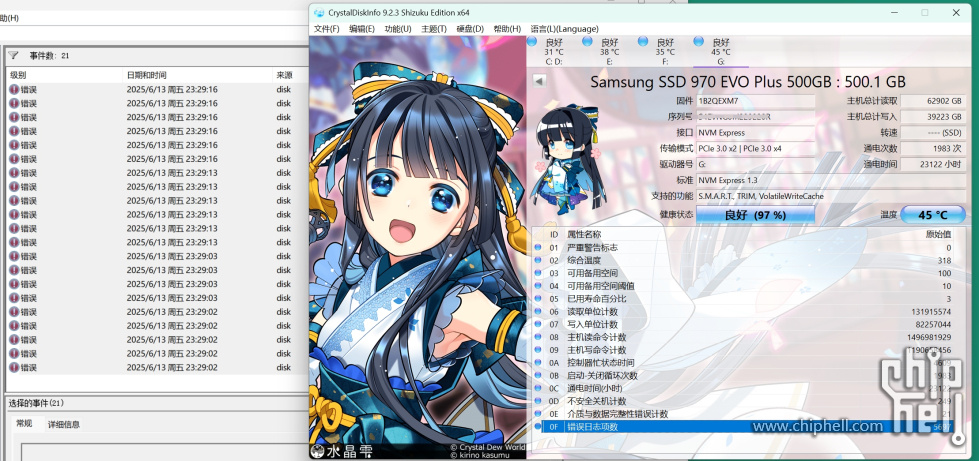Click the interface field NVM Express
The width and height of the screenshot is (979, 461).
pyautogui.click(x=755, y=132)
